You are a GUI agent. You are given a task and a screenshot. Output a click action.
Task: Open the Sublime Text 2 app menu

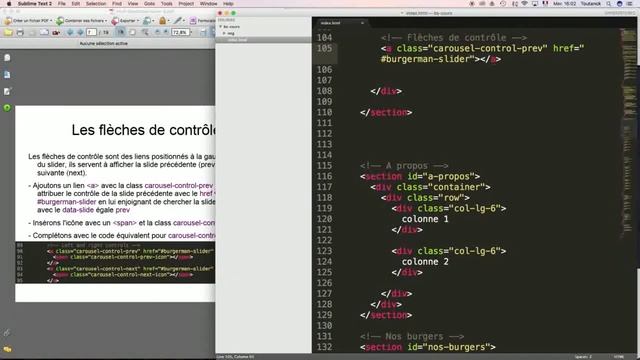pyautogui.click(x=35, y=4)
